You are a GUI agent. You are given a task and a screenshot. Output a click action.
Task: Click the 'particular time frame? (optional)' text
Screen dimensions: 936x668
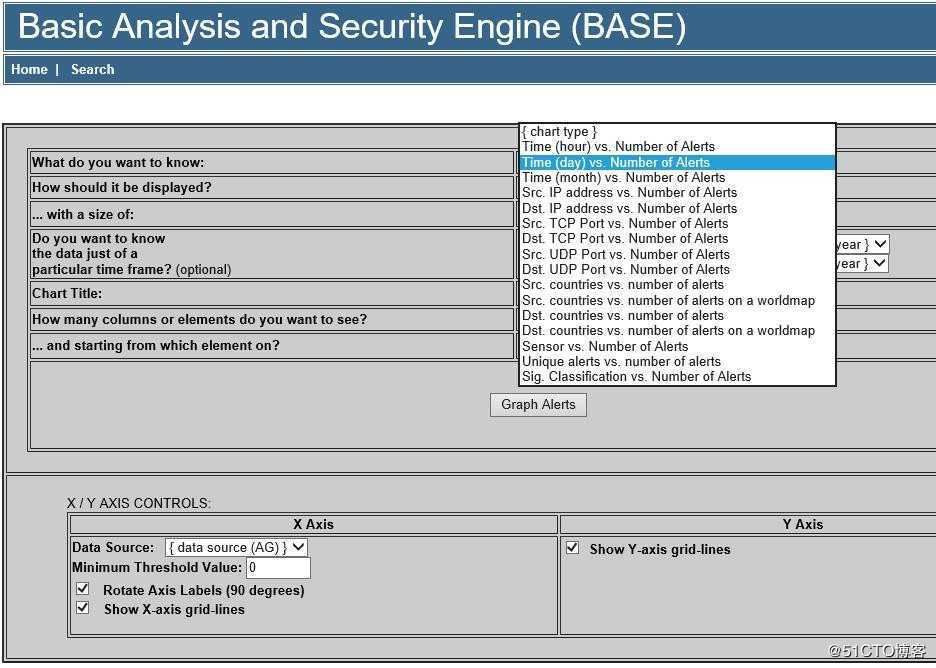(131, 269)
